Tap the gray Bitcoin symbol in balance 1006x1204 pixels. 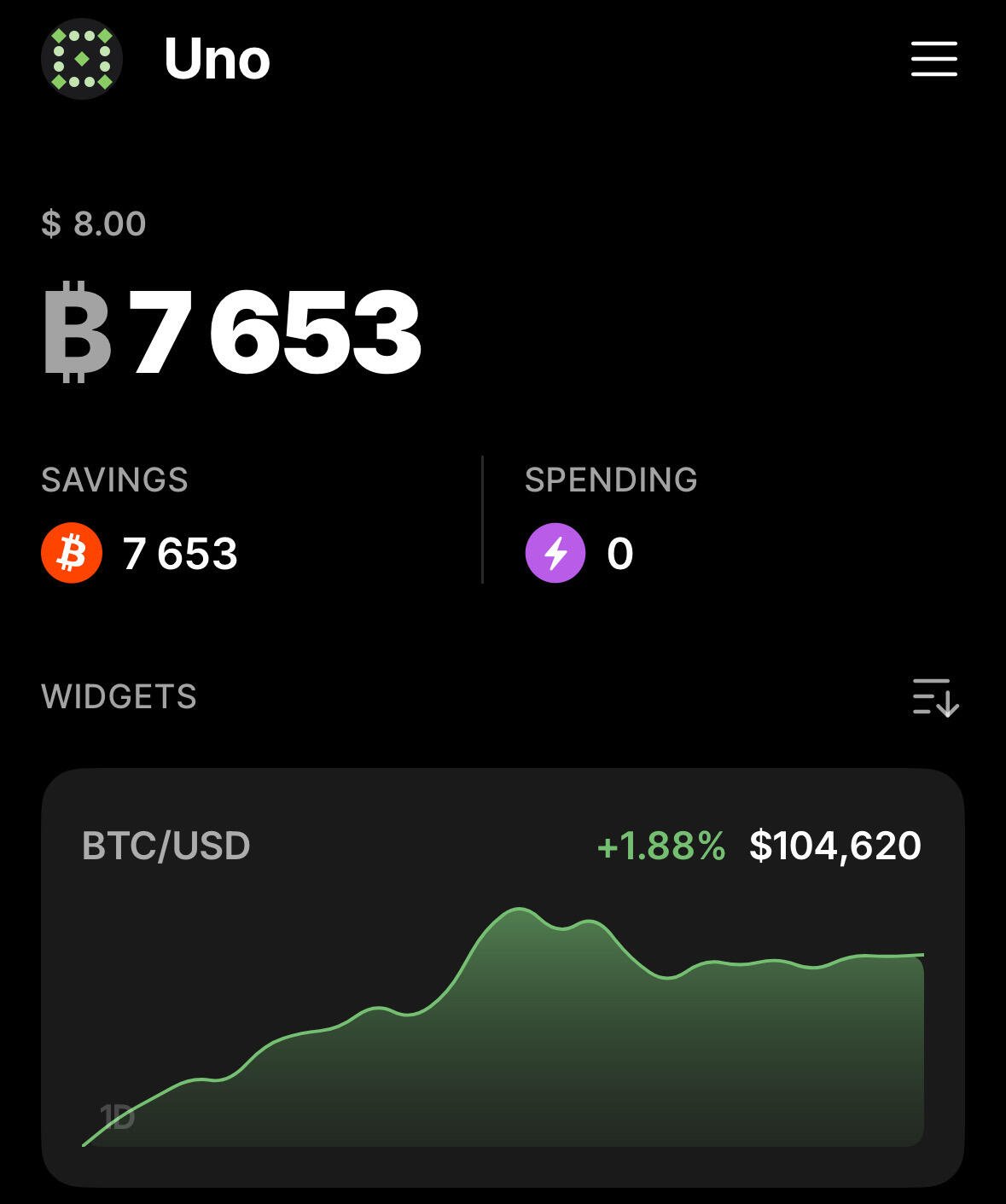coord(77,331)
